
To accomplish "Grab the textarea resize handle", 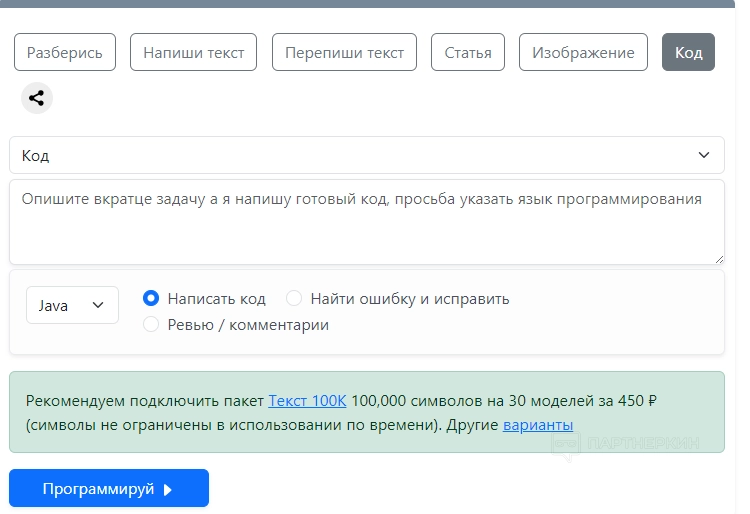I will point(719,259).
